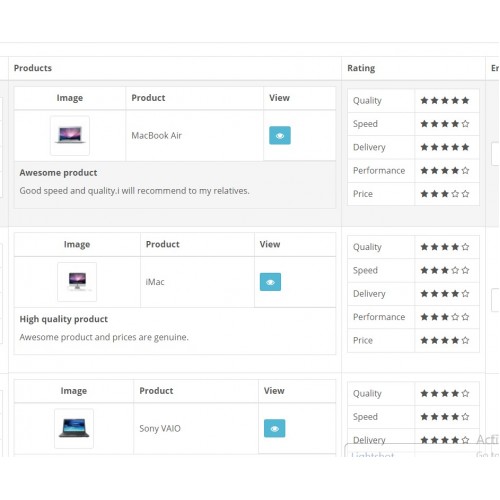500x500 pixels.
Task: Click the Products column header
Action: pyautogui.click(x=33, y=68)
